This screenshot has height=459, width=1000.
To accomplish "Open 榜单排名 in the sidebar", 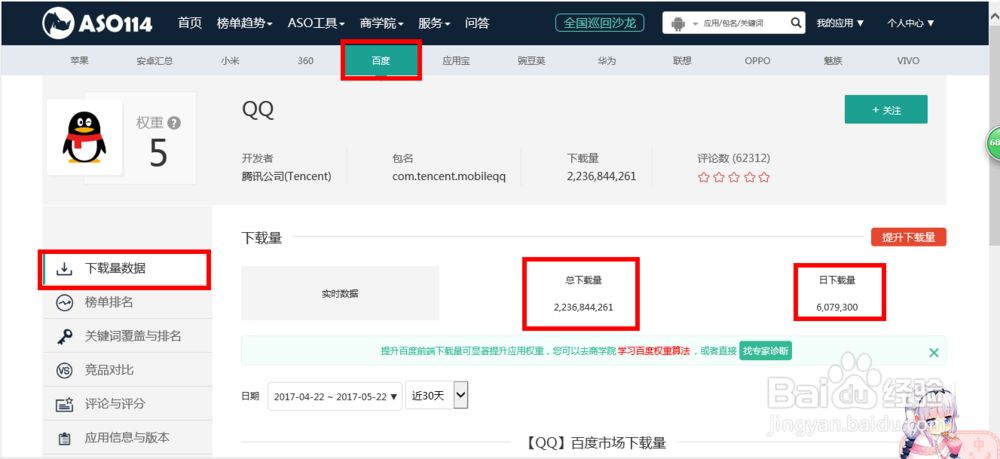I will tap(128, 303).
